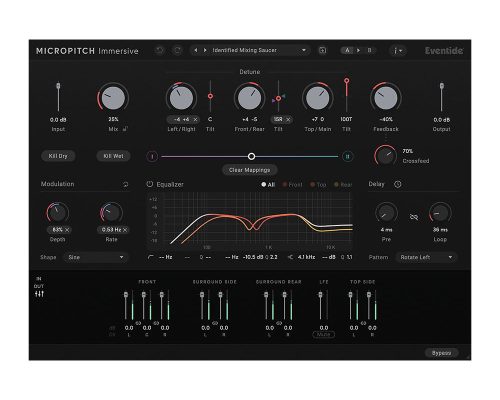
Task: Click the link icon between Front L and C
Action: coord(138,323)
